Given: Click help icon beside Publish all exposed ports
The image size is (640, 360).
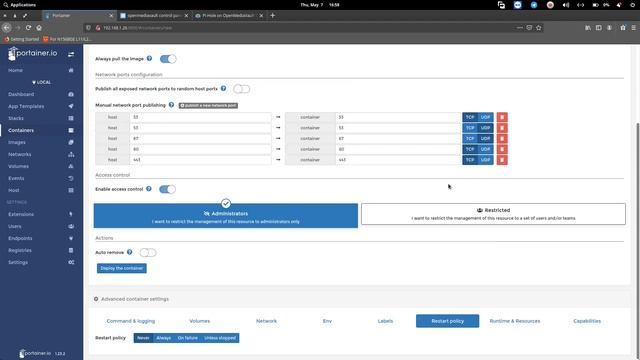Looking at the screenshot, I should [x=223, y=88].
